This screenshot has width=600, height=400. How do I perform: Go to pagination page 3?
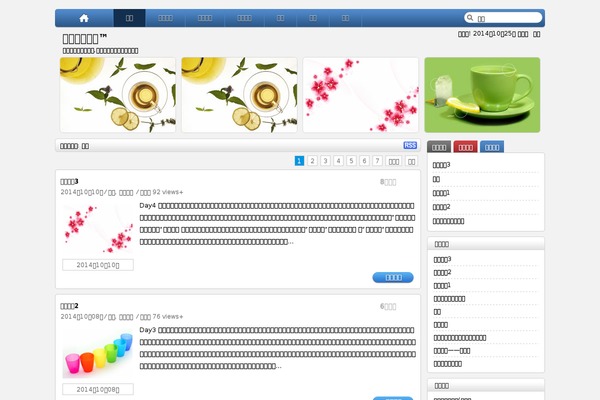coord(325,161)
